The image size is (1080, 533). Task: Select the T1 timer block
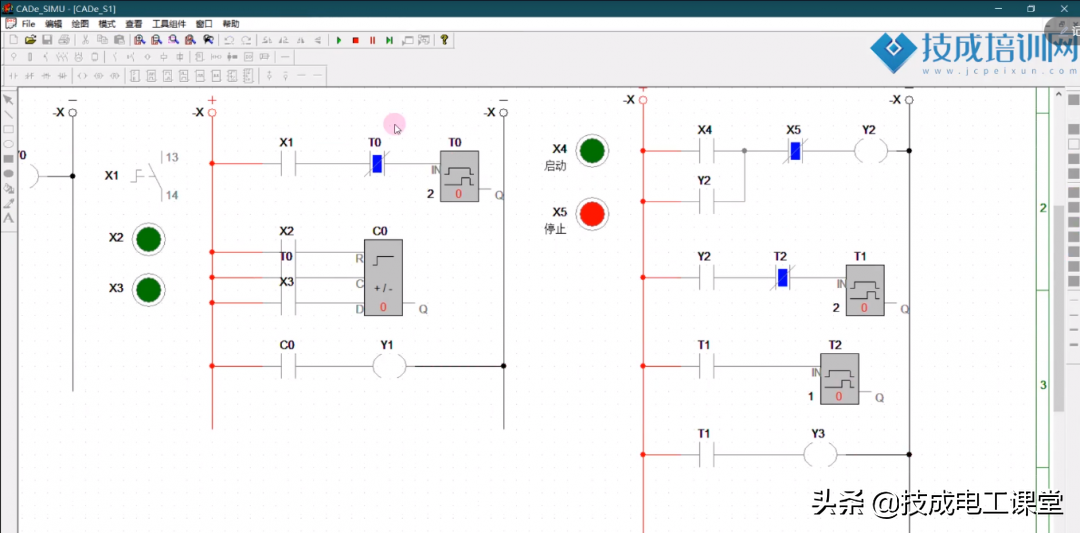(x=864, y=290)
